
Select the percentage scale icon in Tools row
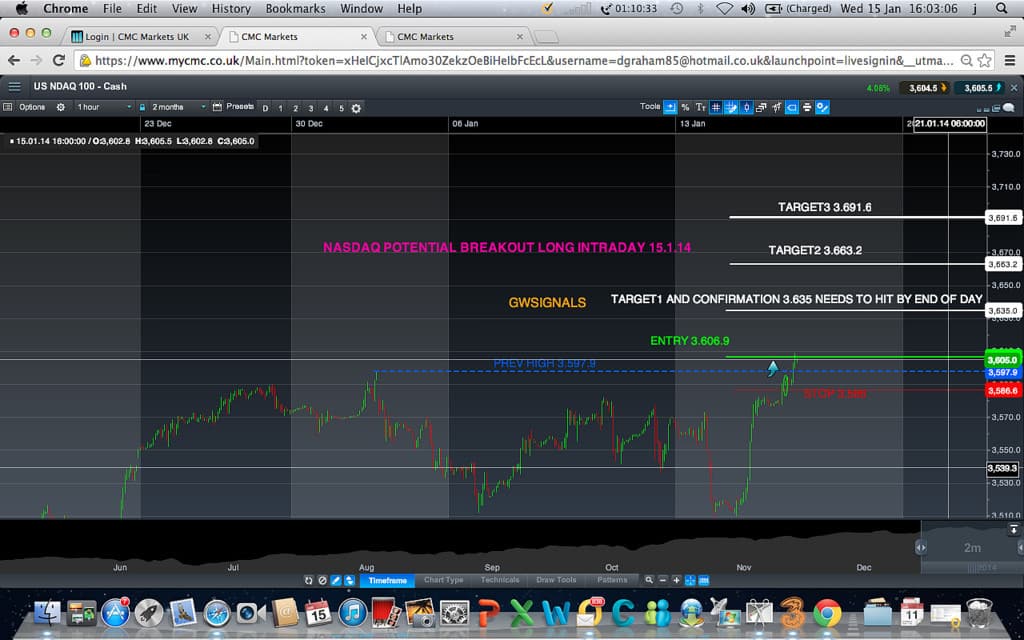[686, 107]
